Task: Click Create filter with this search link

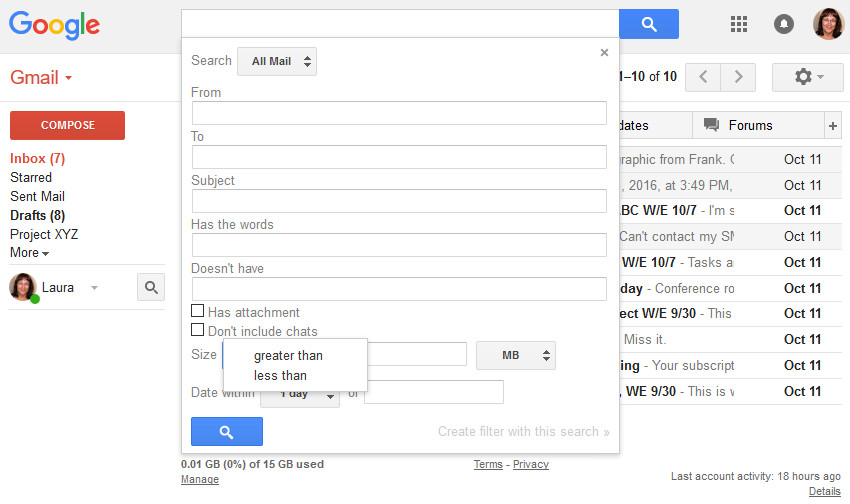Action: [524, 431]
